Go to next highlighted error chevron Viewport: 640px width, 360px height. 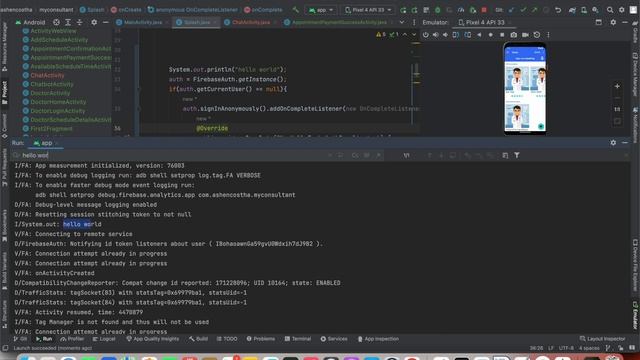[x=413, y=35]
